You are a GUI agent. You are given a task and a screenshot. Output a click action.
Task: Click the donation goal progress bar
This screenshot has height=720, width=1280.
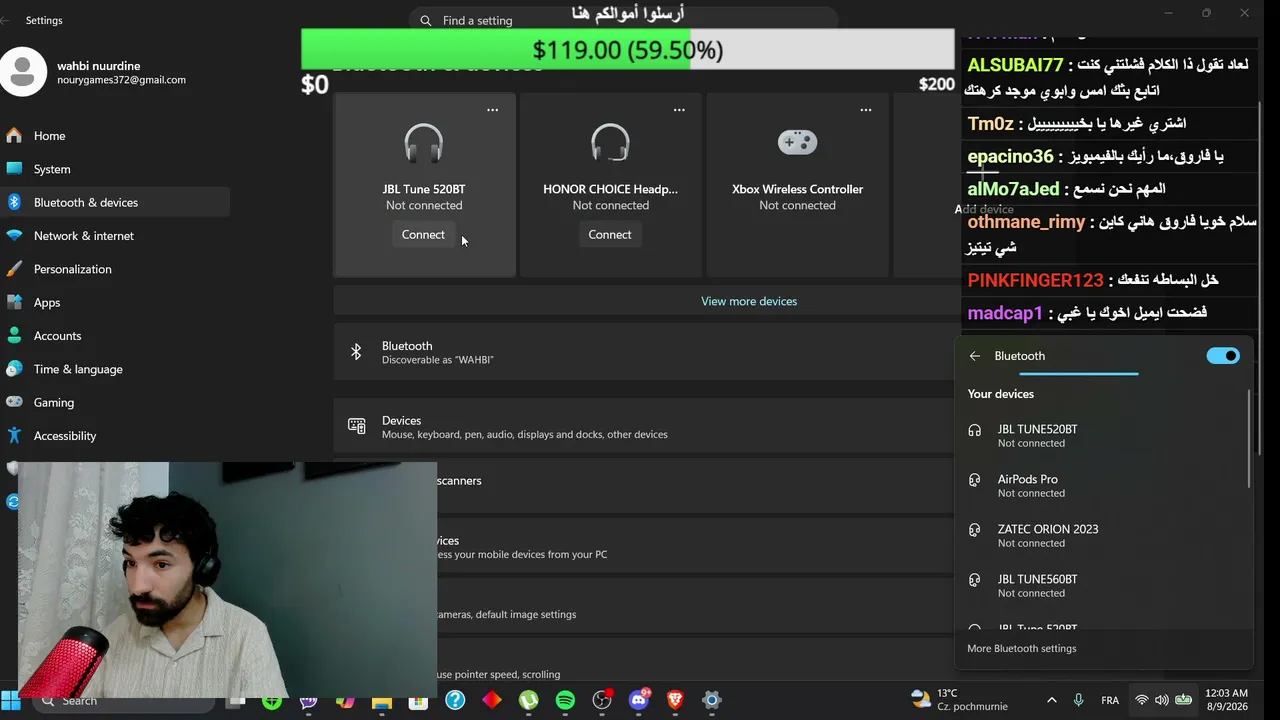(628, 49)
